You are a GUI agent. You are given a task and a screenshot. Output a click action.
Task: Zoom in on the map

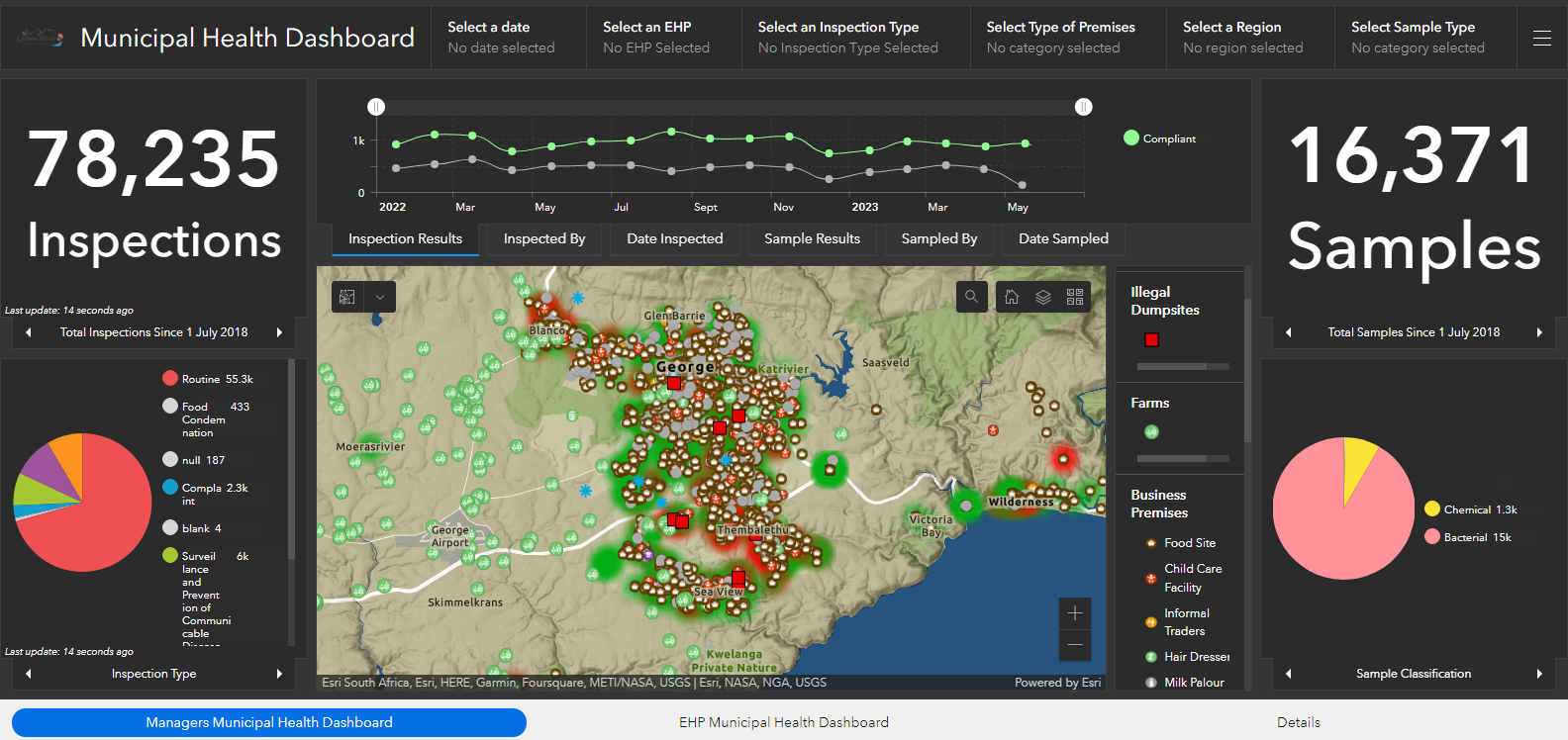click(x=1075, y=613)
